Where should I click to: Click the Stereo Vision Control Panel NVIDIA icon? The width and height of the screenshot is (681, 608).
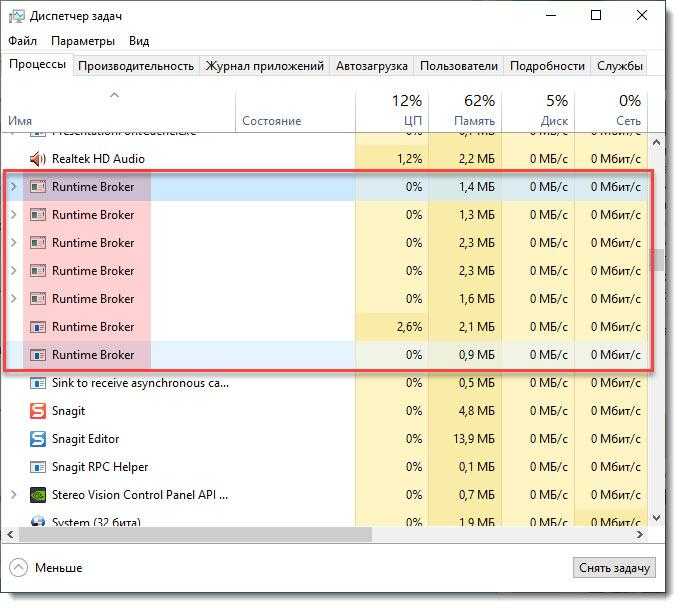coord(38,495)
